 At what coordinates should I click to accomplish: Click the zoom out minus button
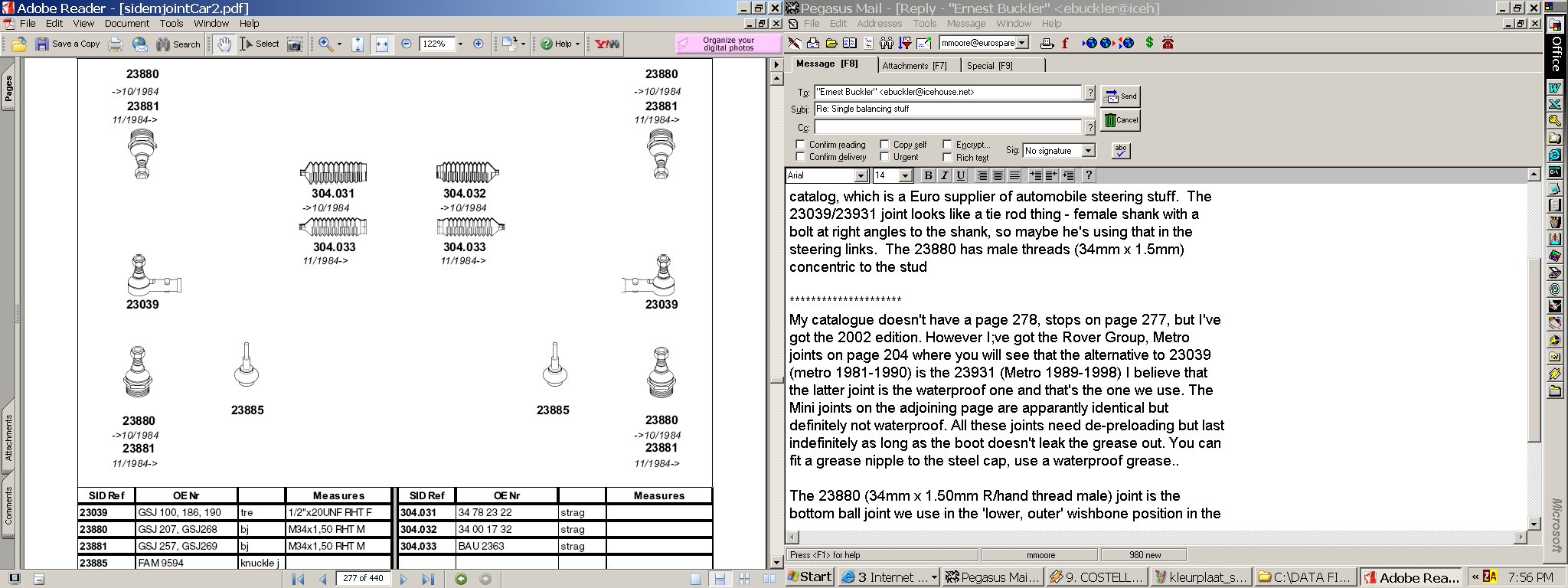tap(407, 44)
